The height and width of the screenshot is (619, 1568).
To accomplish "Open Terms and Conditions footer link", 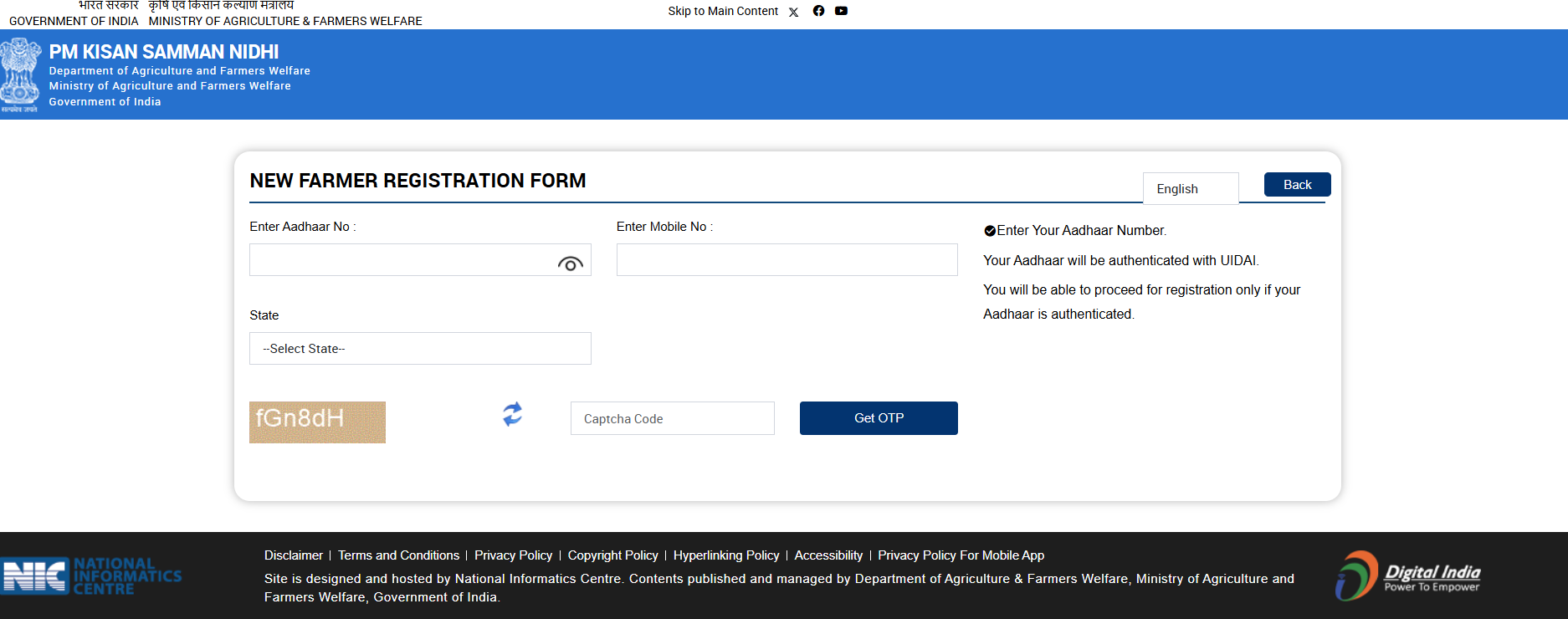I will tap(398, 555).
